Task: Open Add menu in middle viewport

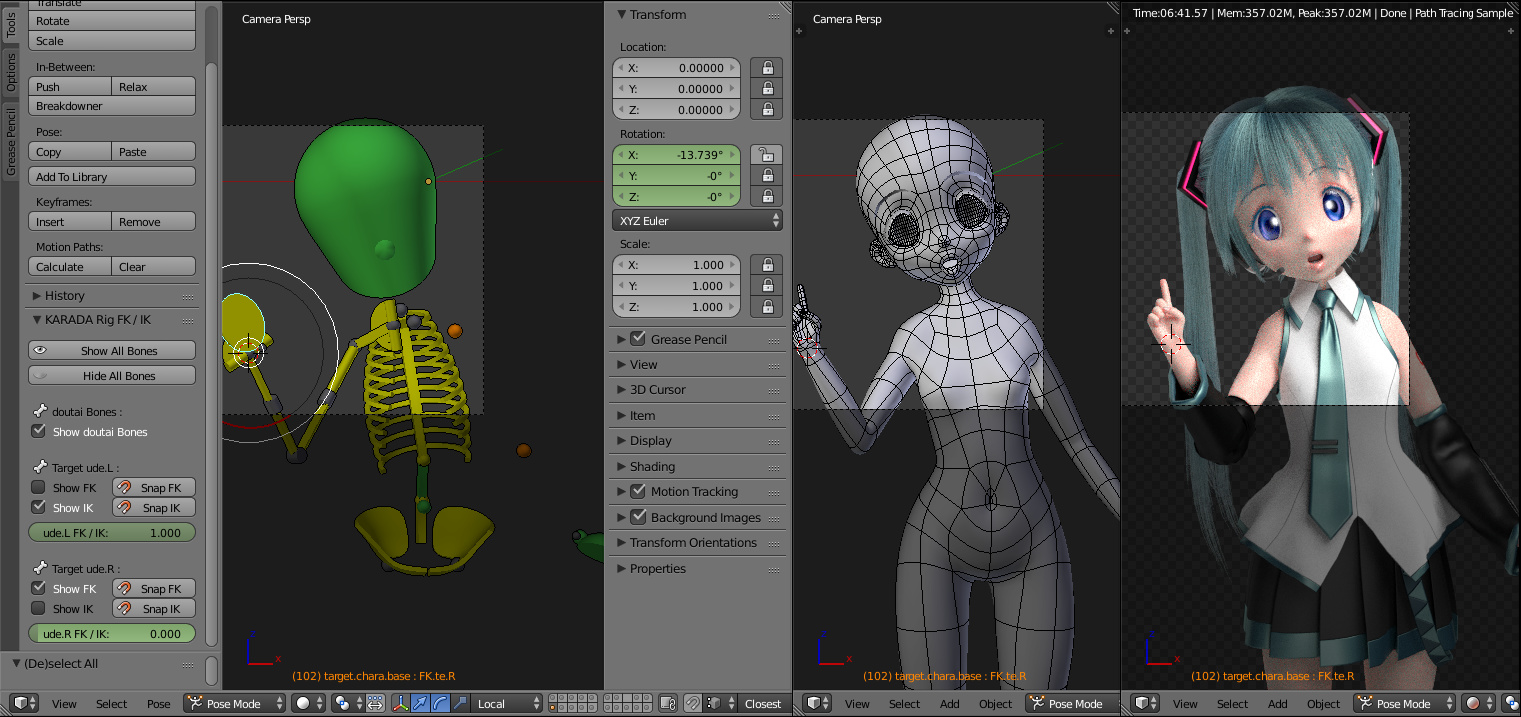Action: 949,704
